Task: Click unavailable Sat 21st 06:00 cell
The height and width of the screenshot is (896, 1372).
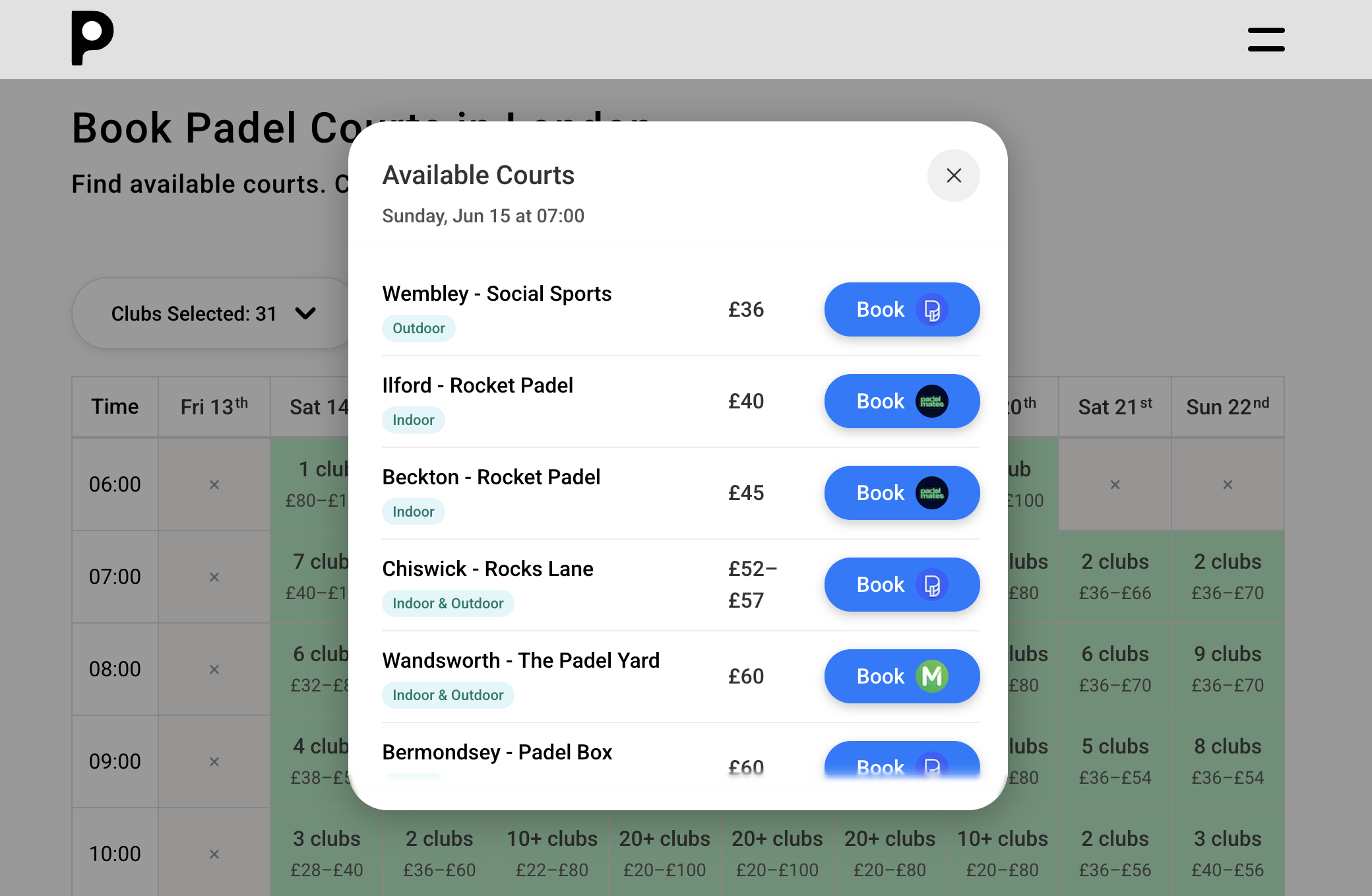Action: [1115, 484]
